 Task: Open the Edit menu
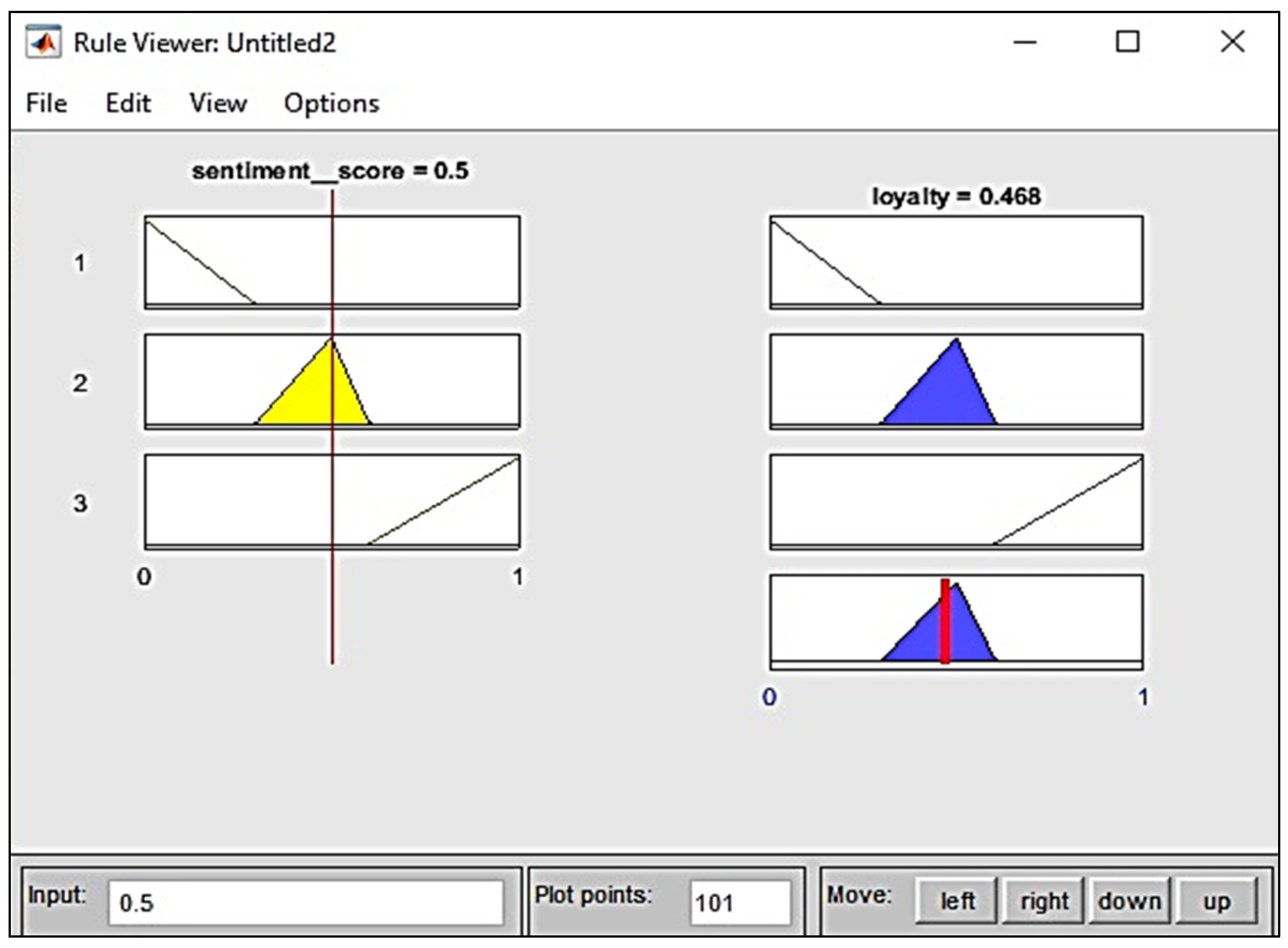[x=128, y=104]
